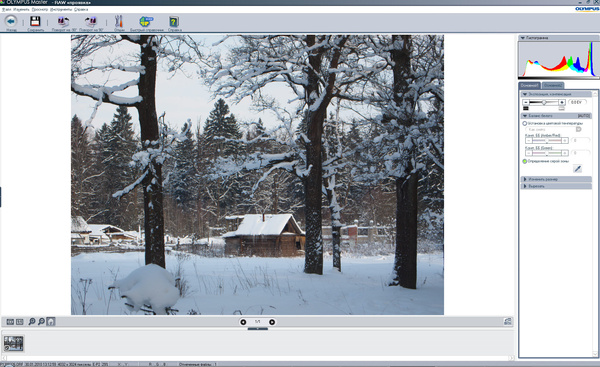
Task: Click the Red compensation slider track
Action: (x=546, y=141)
